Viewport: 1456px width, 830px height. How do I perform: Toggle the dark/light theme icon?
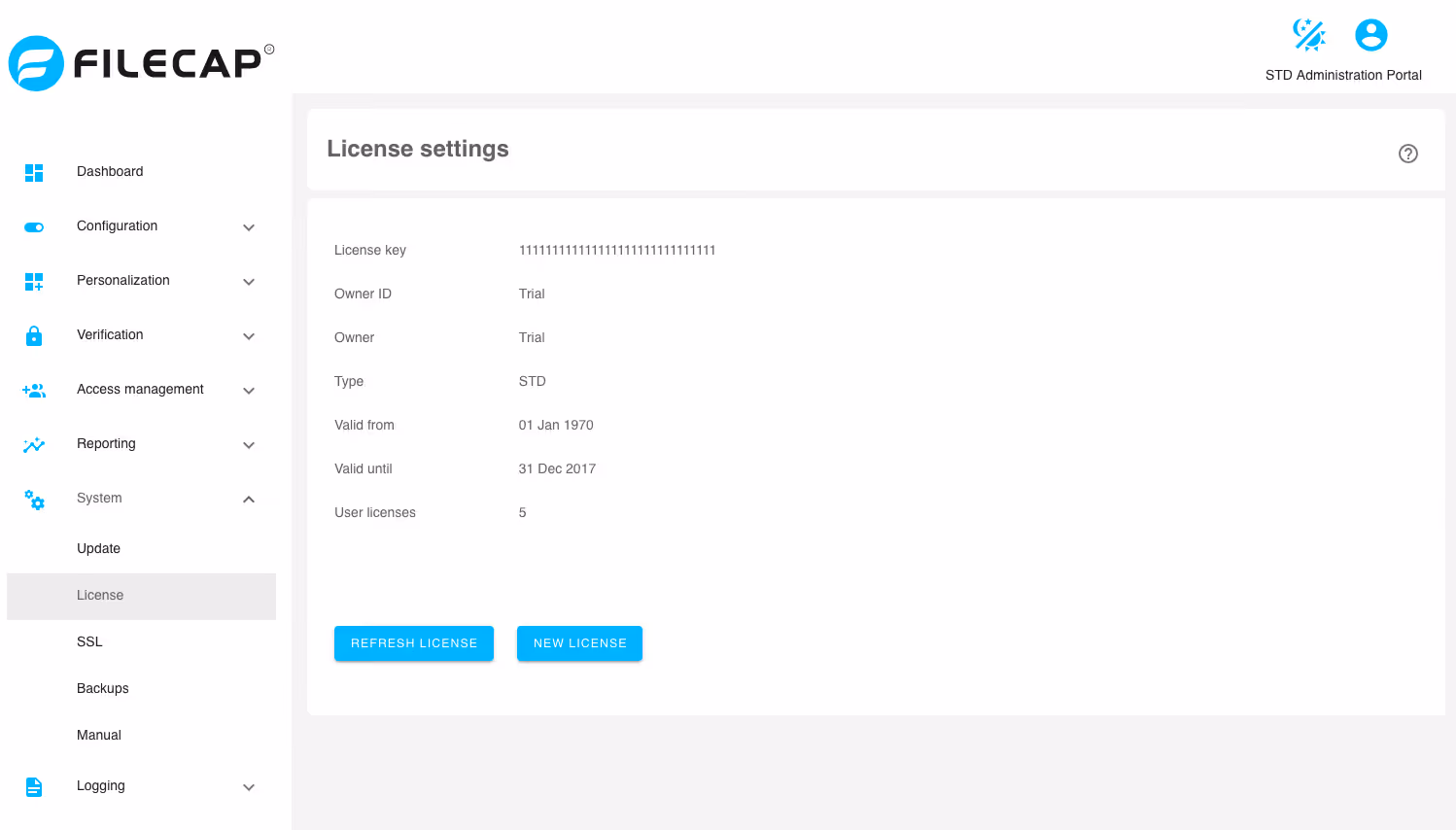pos(1309,35)
